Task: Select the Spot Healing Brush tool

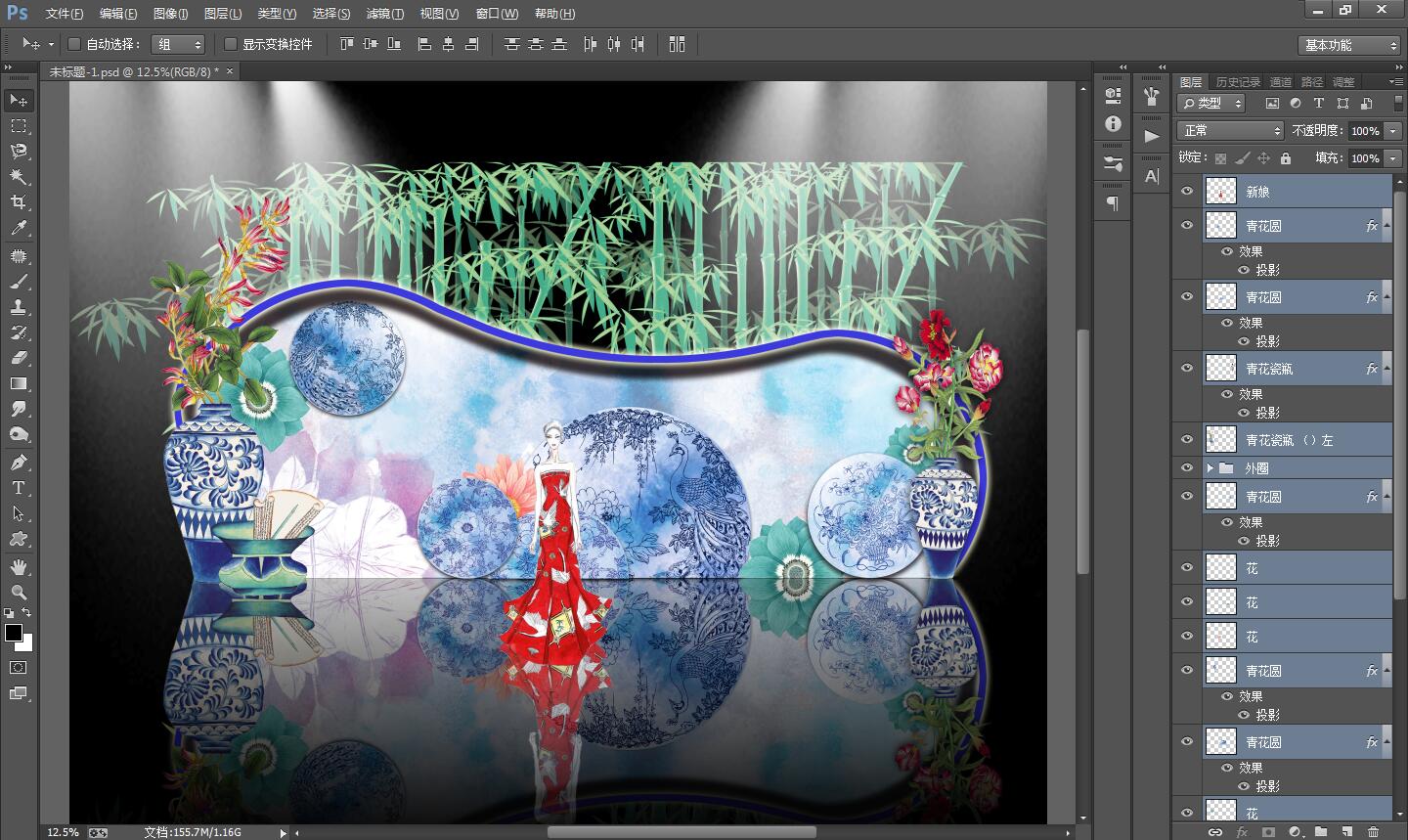Action: pyautogui.click(x=18, y=256)
